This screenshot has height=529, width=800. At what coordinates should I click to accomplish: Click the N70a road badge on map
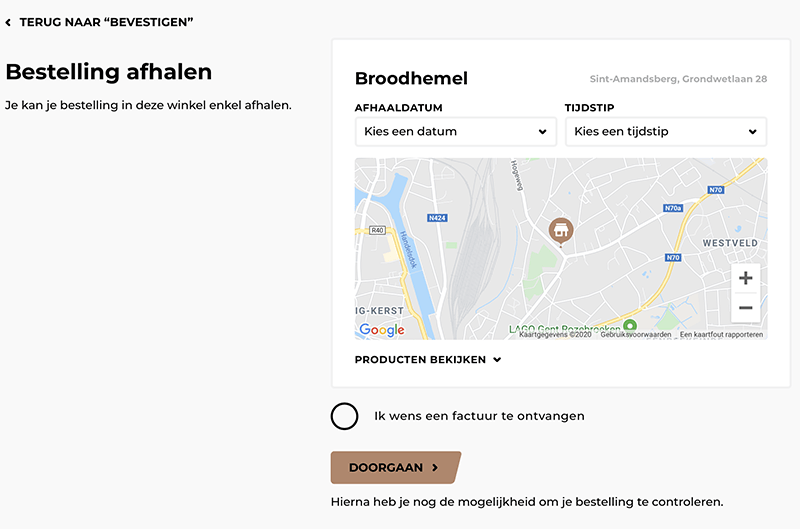pos(673,209)
